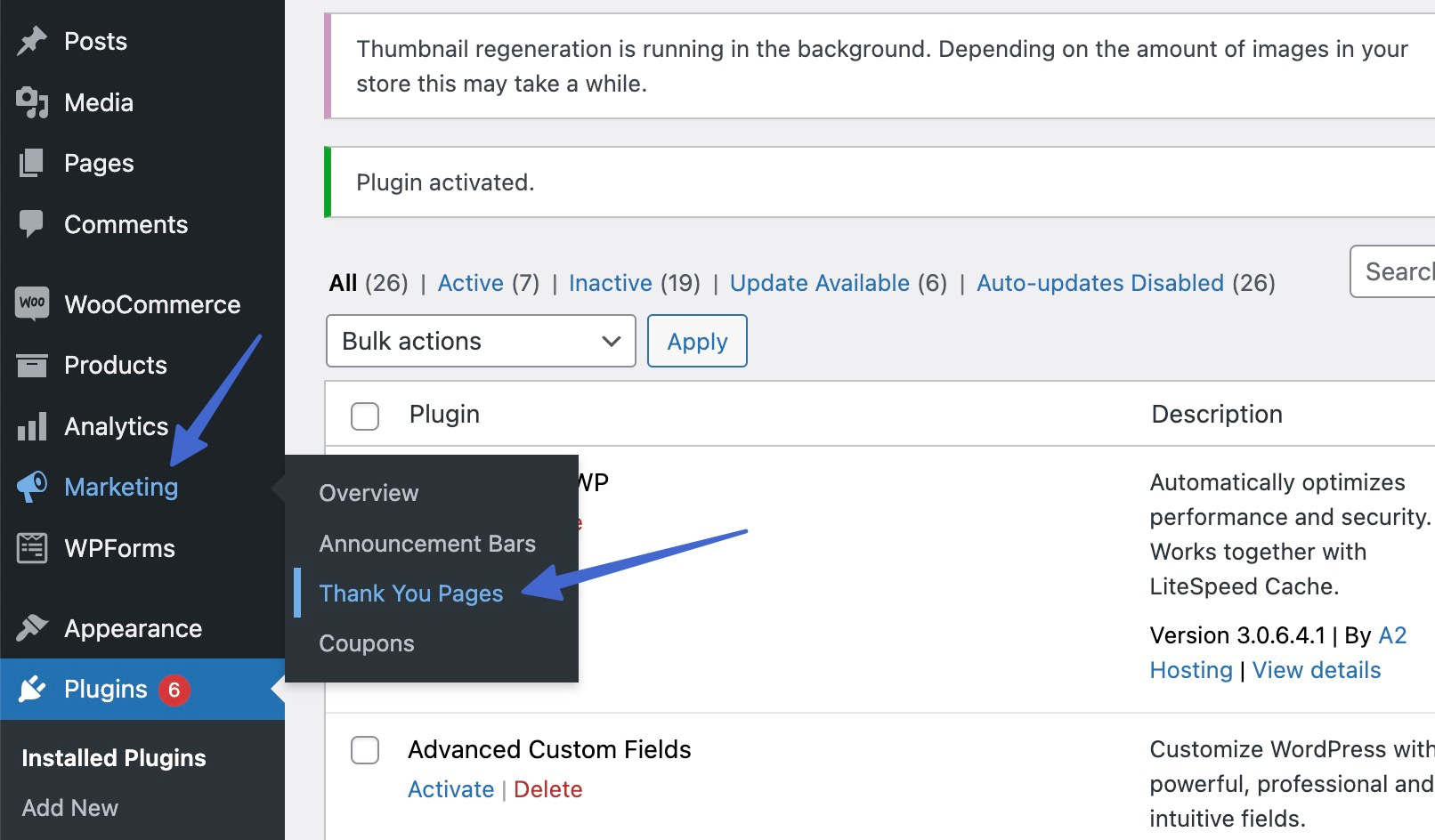Select the Comments speech bubble icon
The height and width of the screenshot is (840, 1435).
coord(32,224)
